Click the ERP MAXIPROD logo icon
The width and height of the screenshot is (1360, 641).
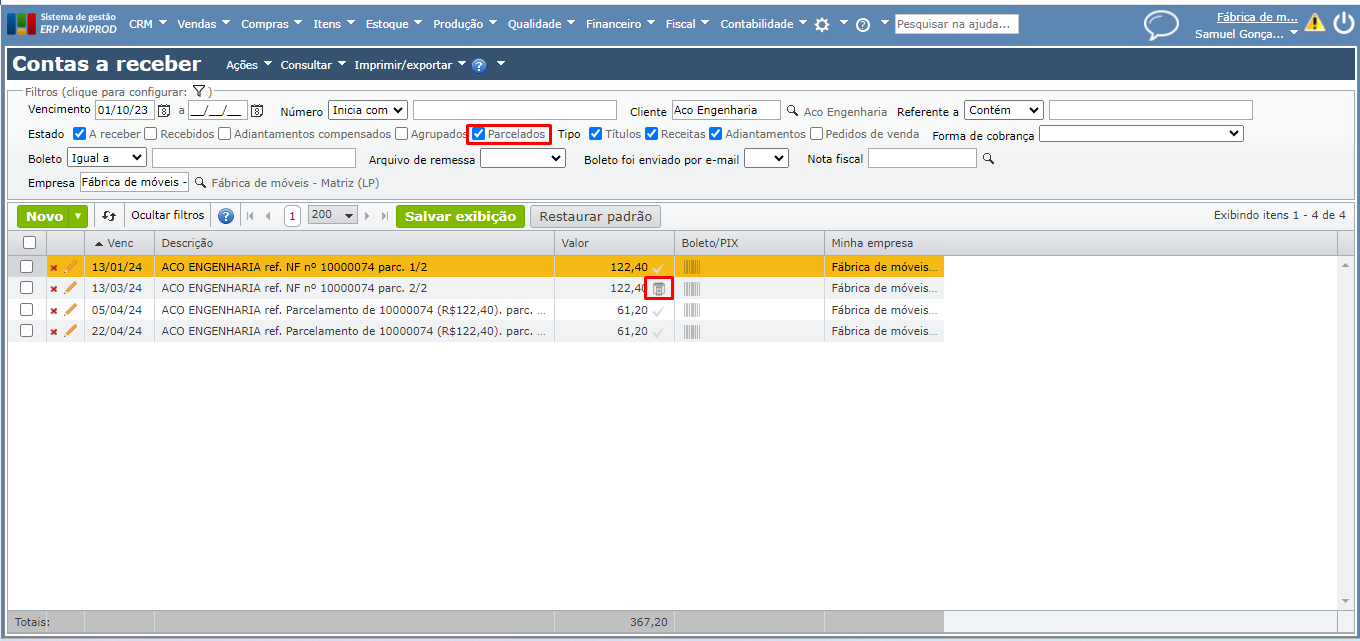(x=22, y=24)
